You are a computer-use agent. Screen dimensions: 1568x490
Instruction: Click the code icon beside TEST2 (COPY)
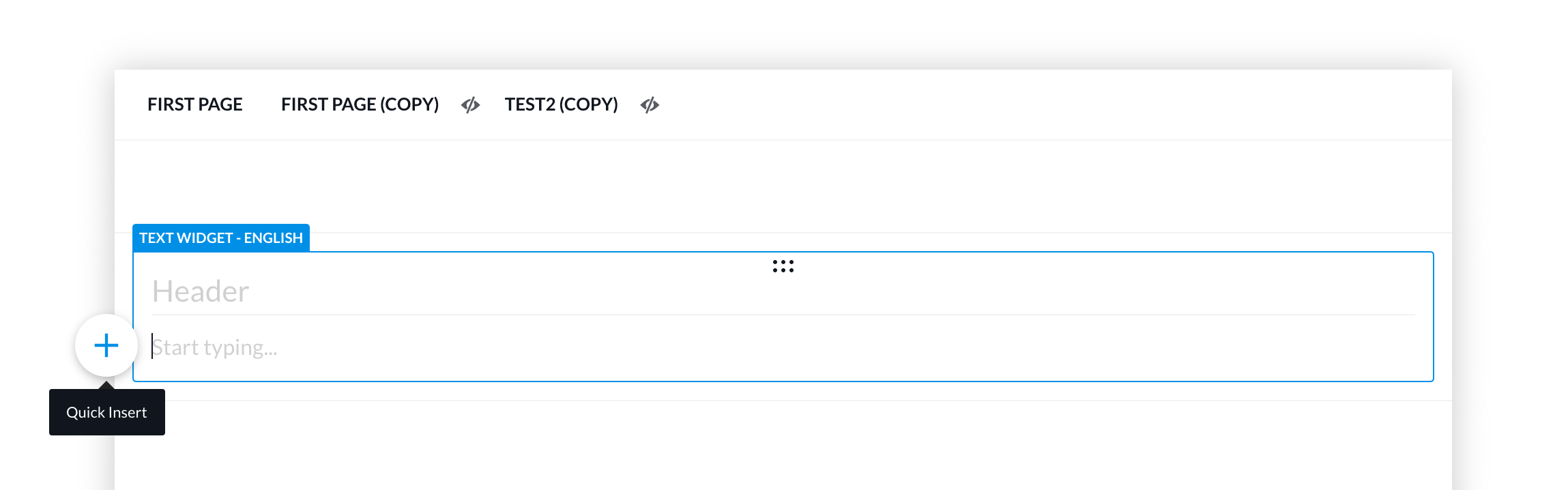650,104
